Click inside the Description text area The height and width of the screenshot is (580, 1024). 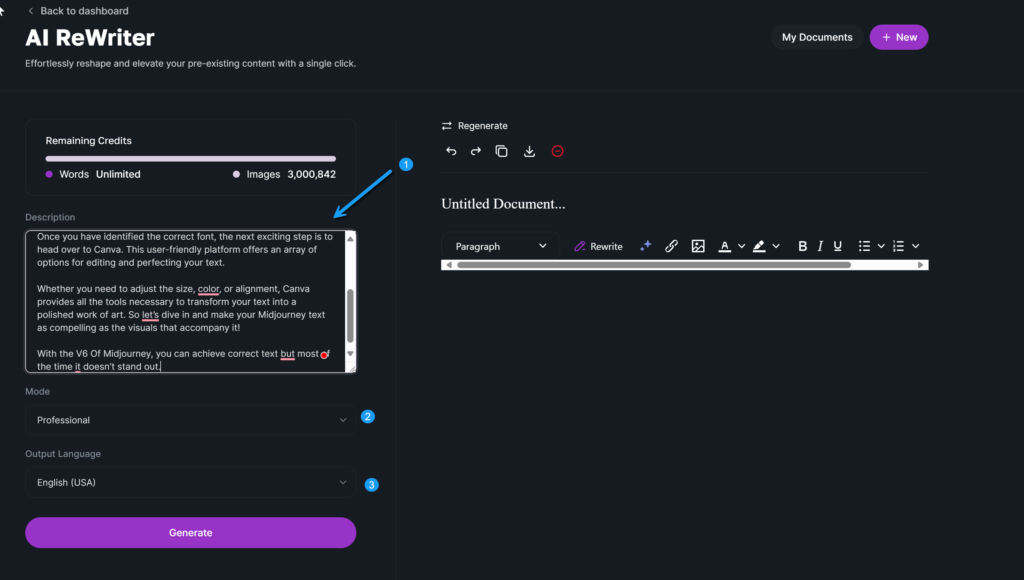pyautogui.click(x=185, y=300)
